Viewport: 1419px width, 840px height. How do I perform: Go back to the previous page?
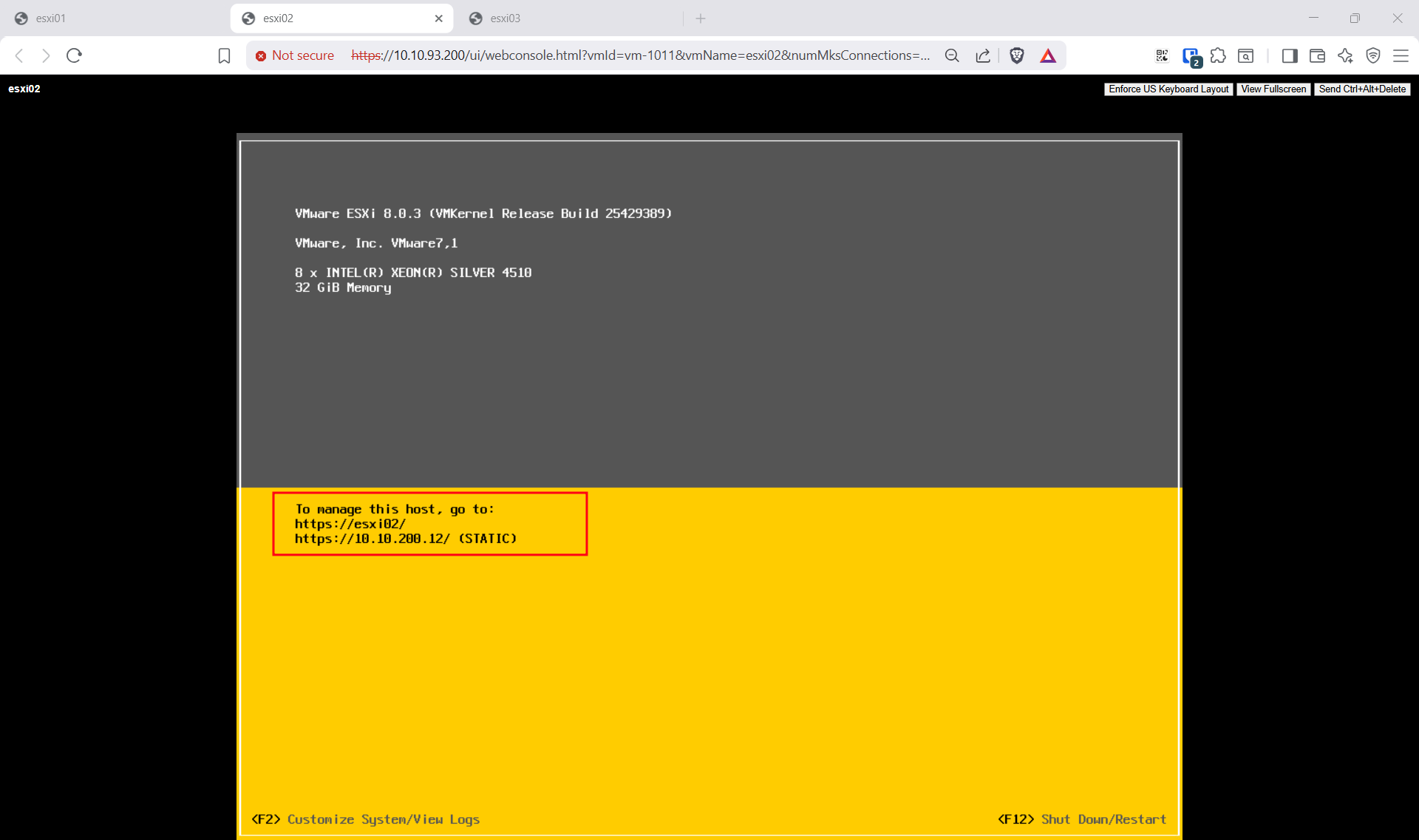point(20,55)
